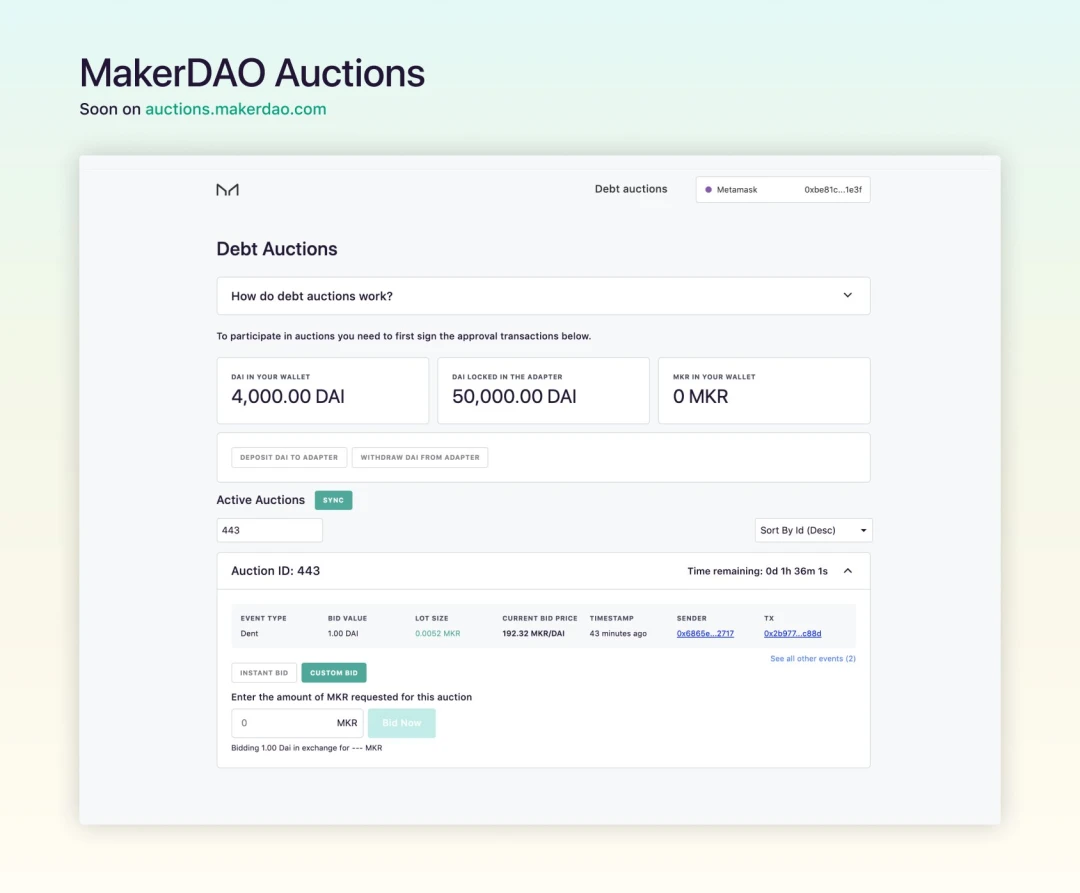Open the Debt auctions nav item
The image size is (1080, 893).
(x=630, y=189)
